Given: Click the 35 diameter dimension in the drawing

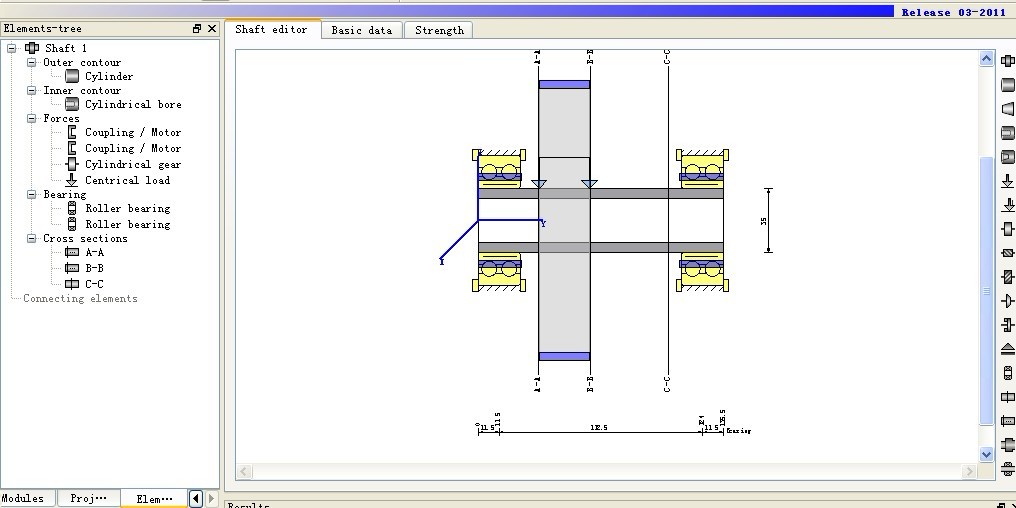Looking at the screenshot, I should click(x=765, y=221).
